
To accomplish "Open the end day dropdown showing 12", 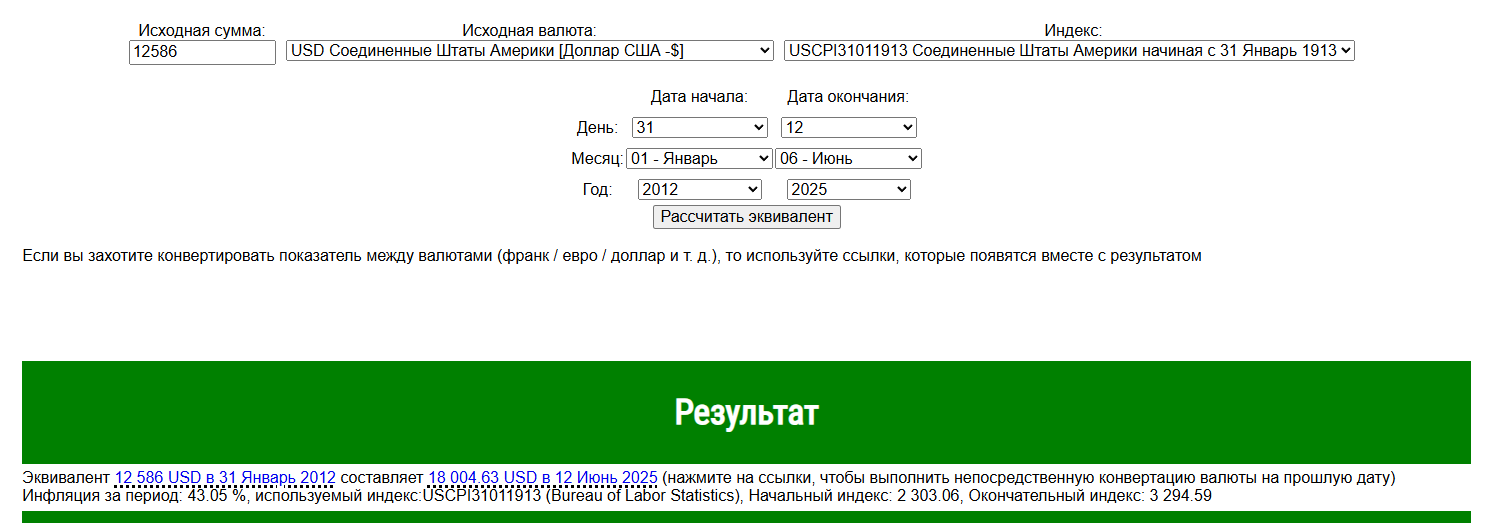I will (849, 127).
